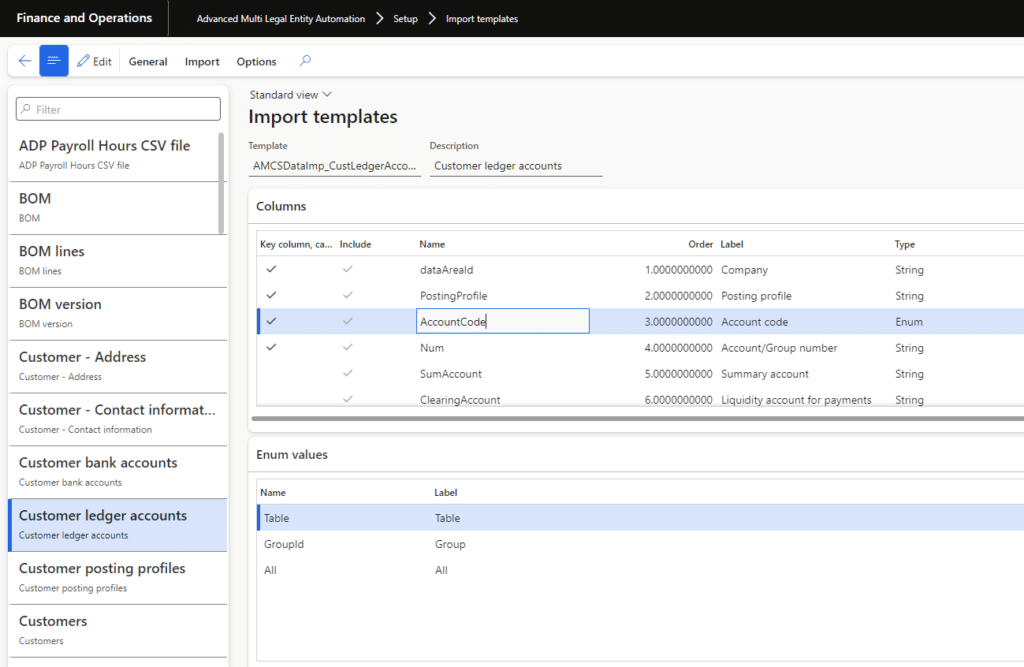The width and height of the screenshot is (1024, 667).
Task: Select the BOM version template
Action: point(118,314)
